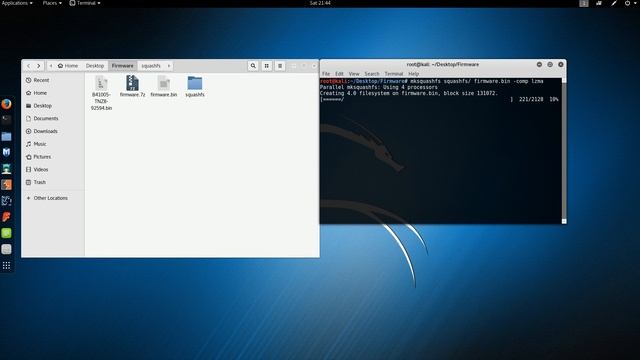640x360 pixels.
Task: Open the file manager search
Action: [x=253, y=66]
